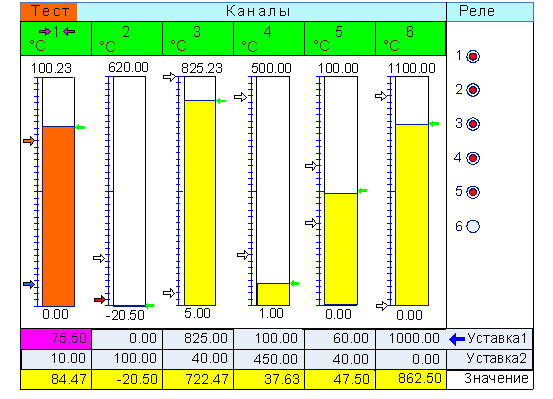Select channel 5 header cell
The width and height of the screenshot is (553, 399).
[340, 38]
